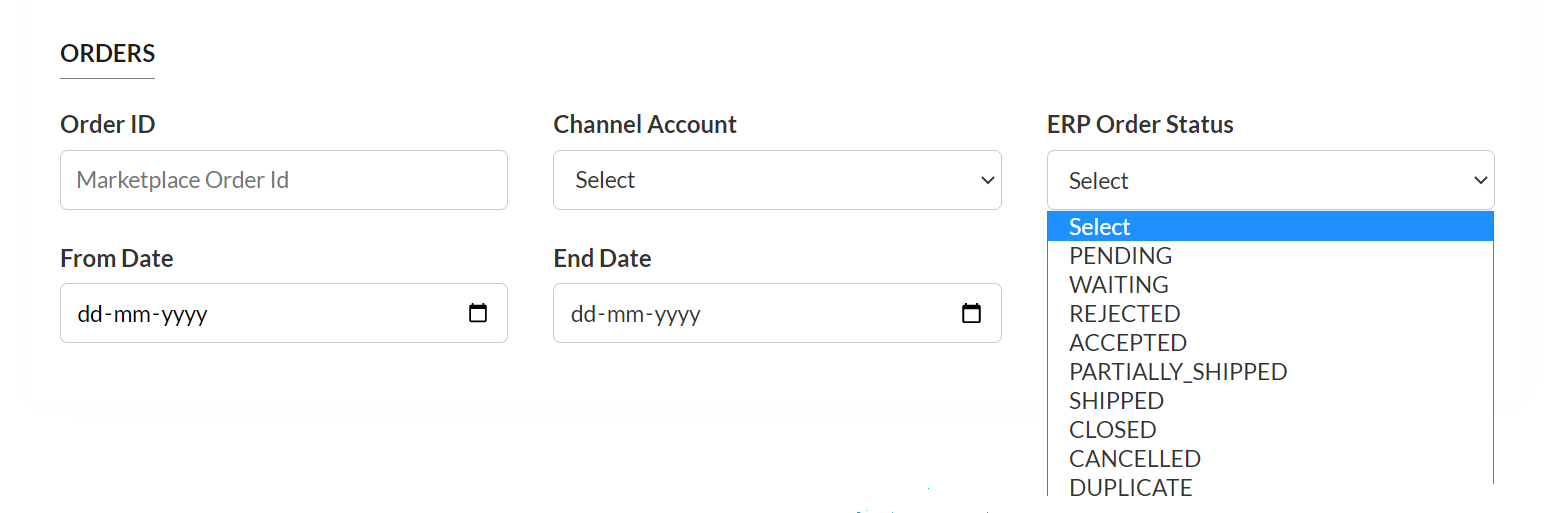Select PENDING from the status list
The width and height of the screenshot is (1557, 513).
pos(1121,256)
